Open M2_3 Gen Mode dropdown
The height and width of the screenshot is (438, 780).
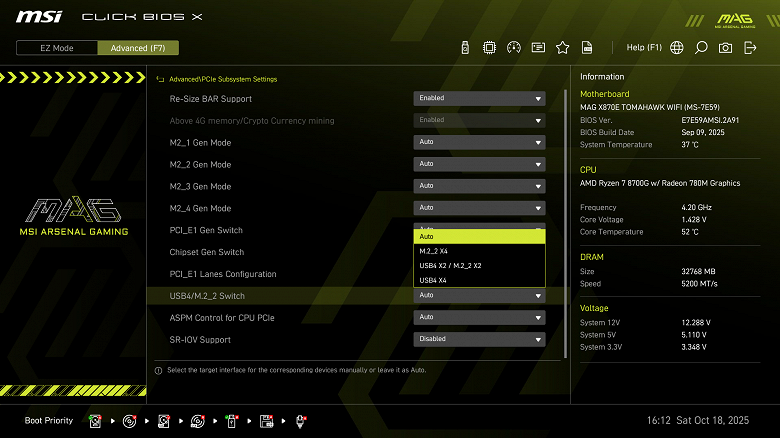479,186
